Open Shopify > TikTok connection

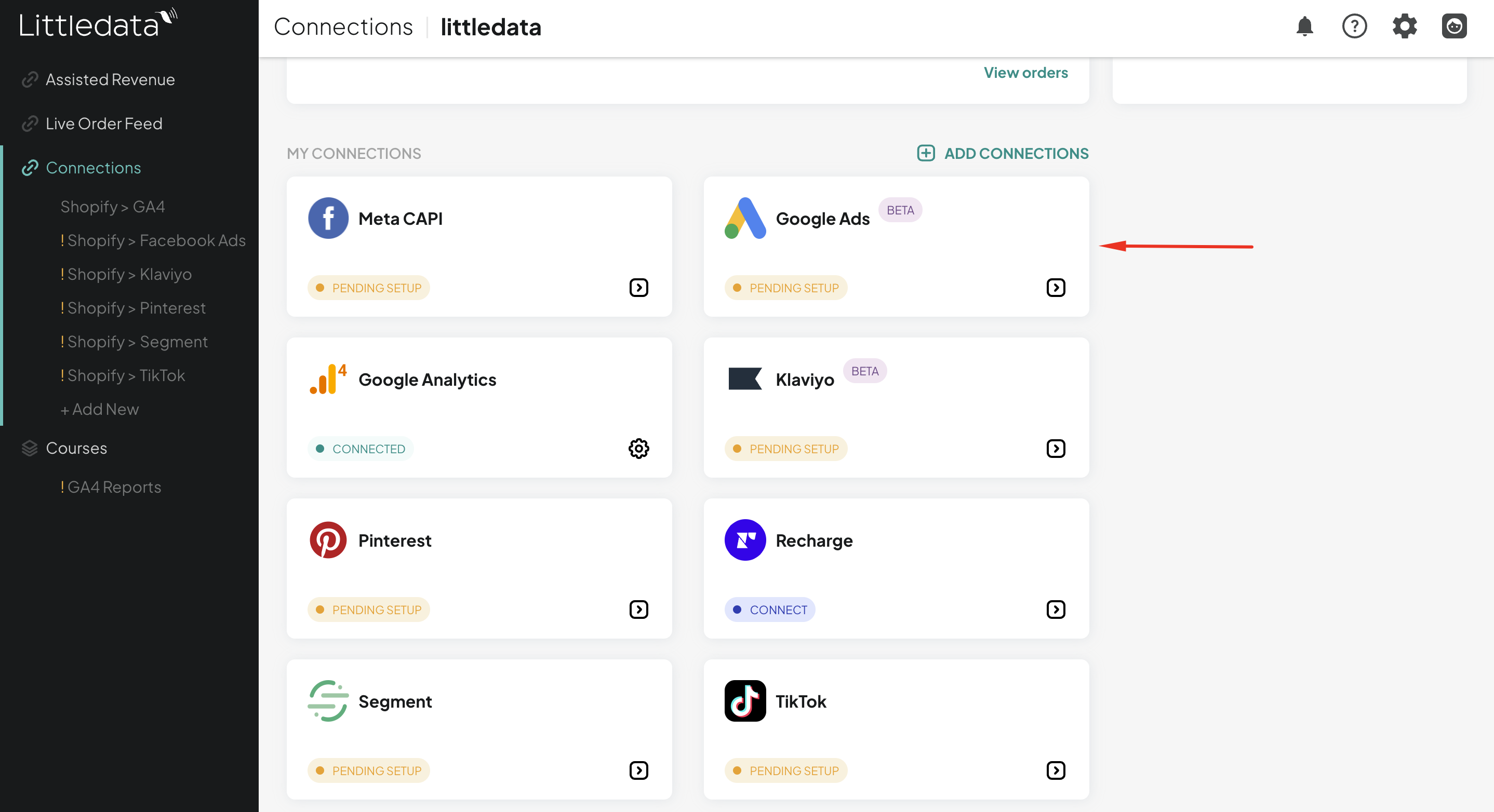[x=123, y=375]
